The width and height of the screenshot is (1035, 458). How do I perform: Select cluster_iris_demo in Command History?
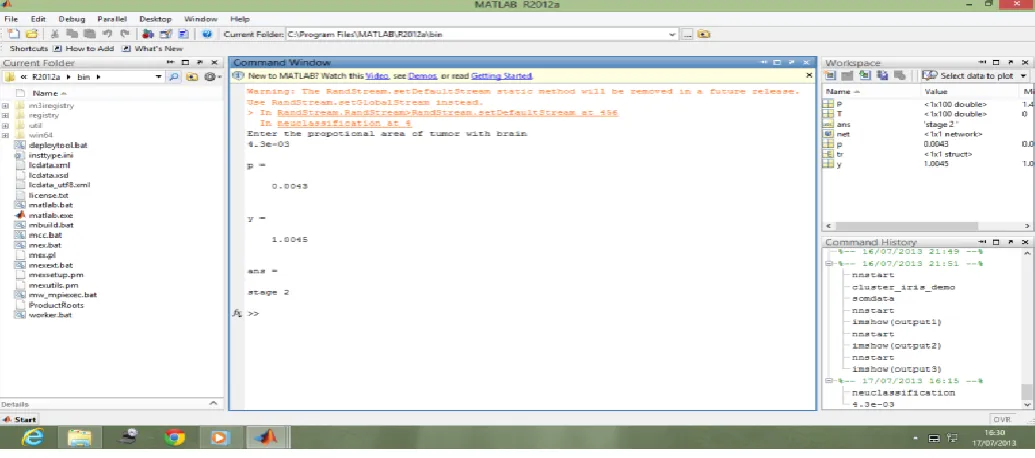coord(903,287)
